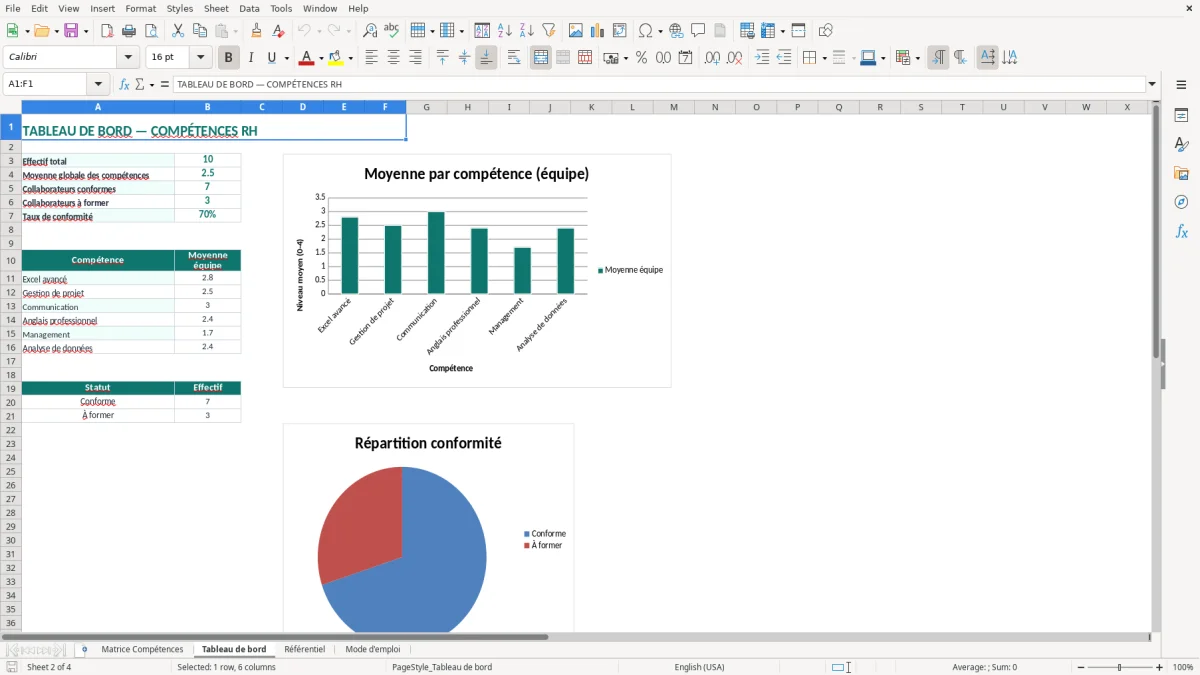Click Sort Descending icon
This screenshot has width=1200, height=675.
pyautogui.click(x=527, y=31)
